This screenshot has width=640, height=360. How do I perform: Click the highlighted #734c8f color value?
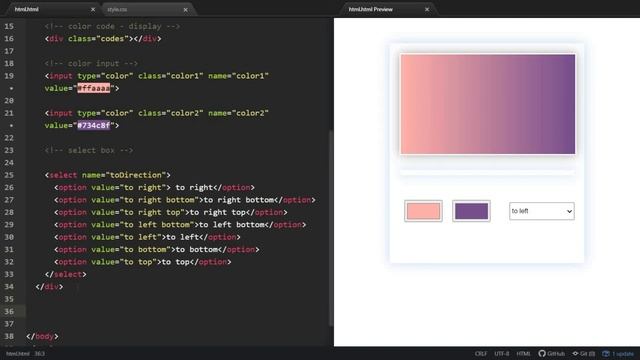pyautogui.click(x=93, y=125)
